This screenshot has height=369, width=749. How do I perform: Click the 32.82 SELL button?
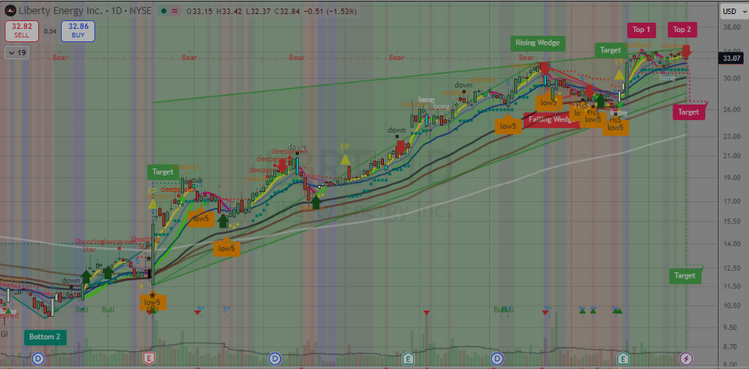[21, 31]
